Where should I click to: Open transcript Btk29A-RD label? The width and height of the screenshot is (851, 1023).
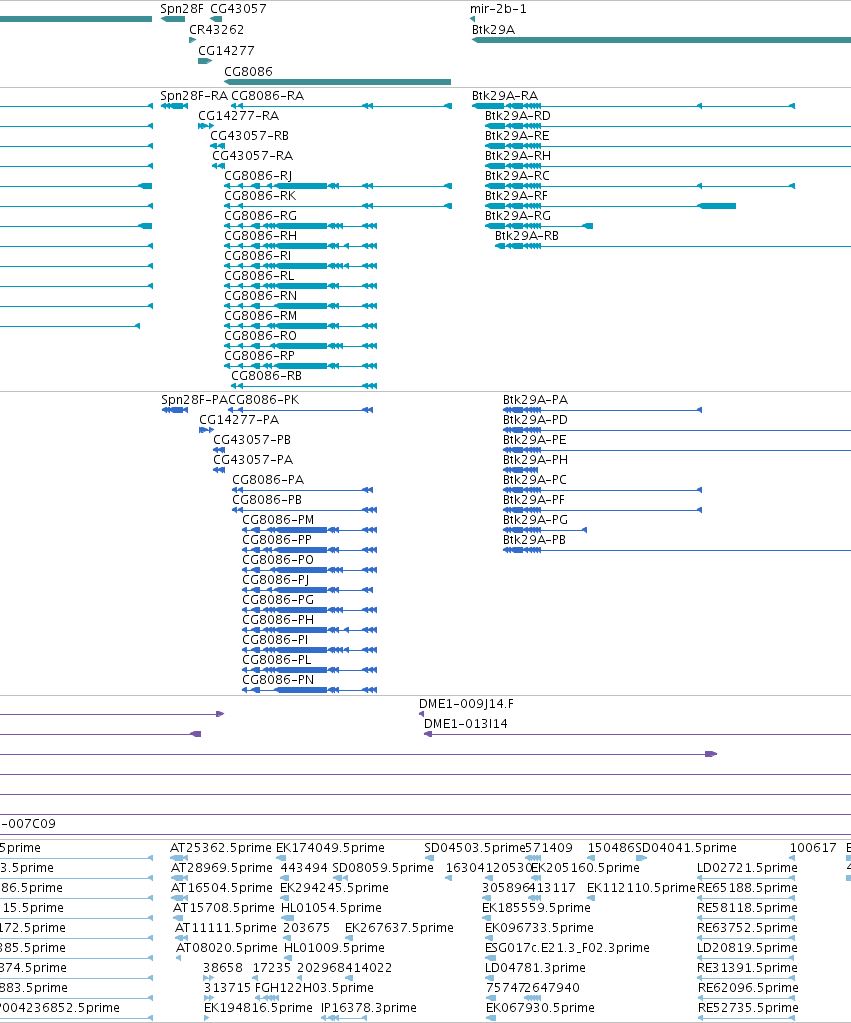tap(518, 116)
